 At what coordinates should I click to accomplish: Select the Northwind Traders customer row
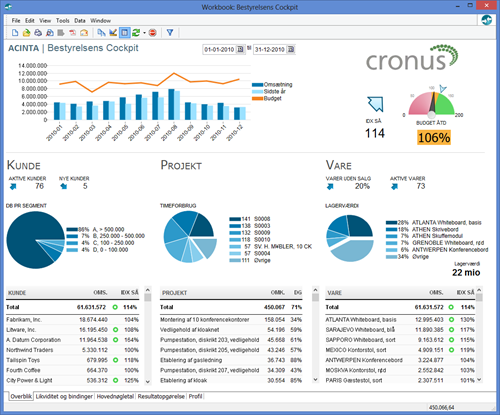tap(73, 350)
